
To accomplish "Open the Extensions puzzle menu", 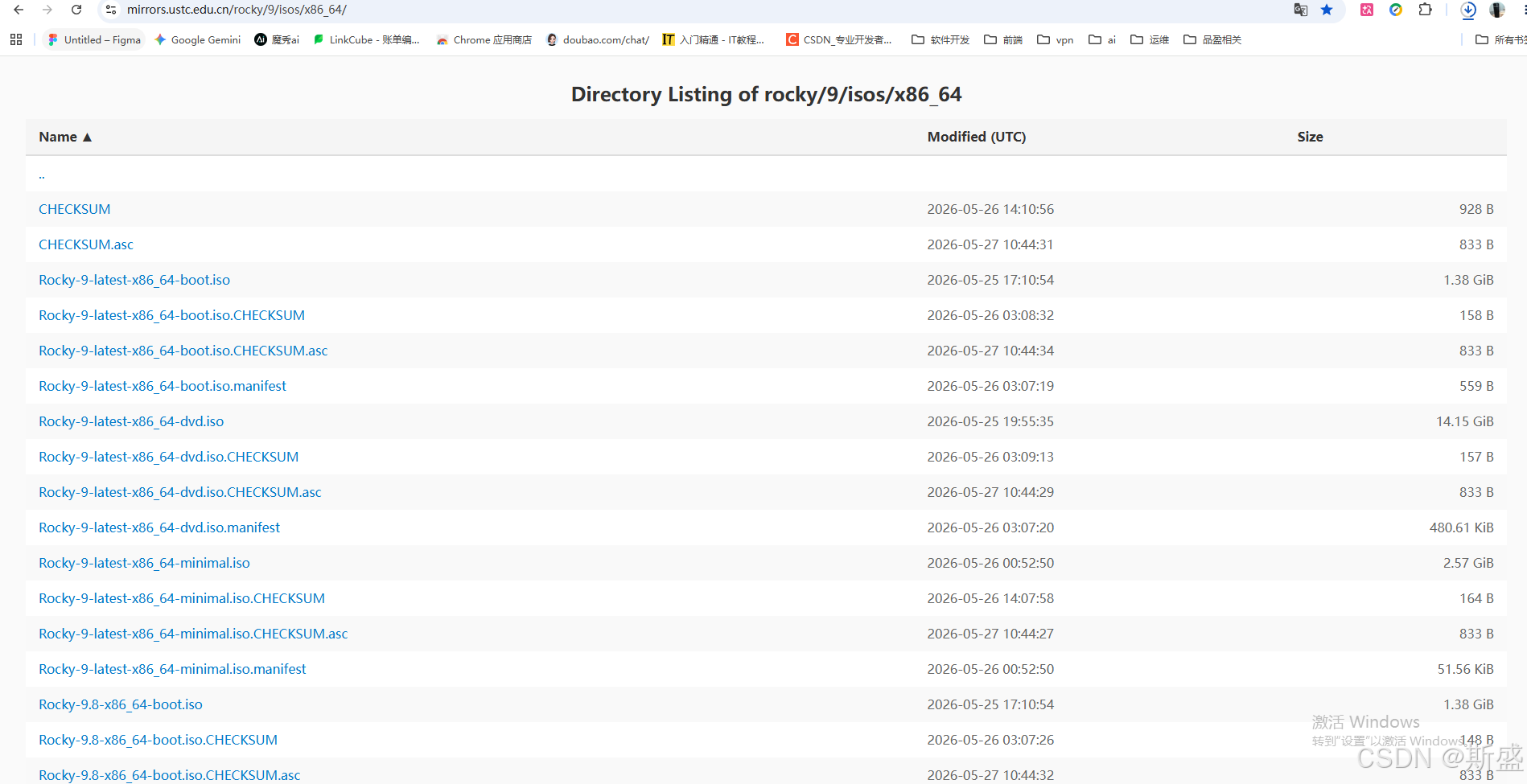I will click(1425, 10).
